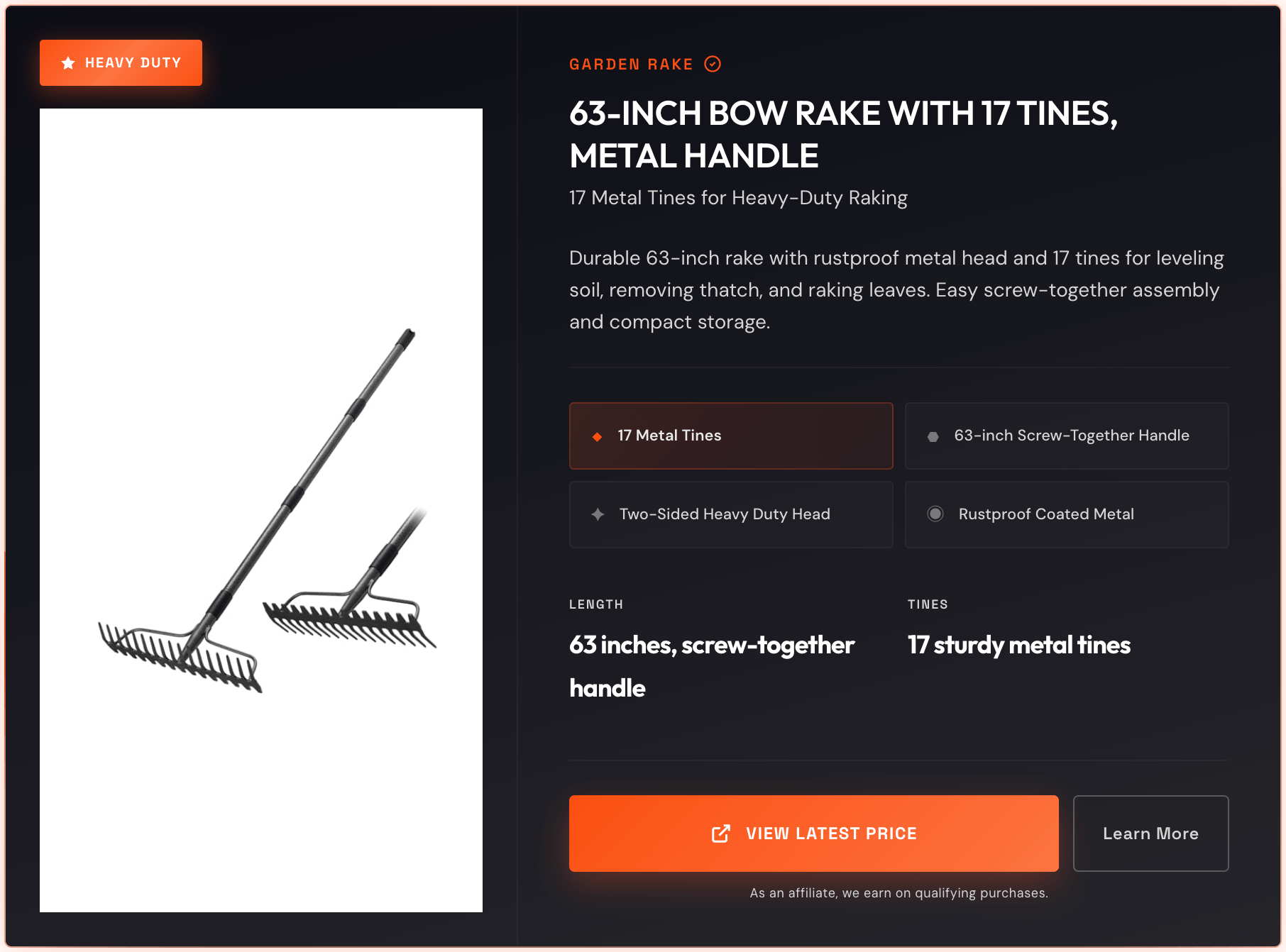The height and width of the screenshot is (952, 1286).
Task: Click the product description paragraph
Action: pos(896,289)
